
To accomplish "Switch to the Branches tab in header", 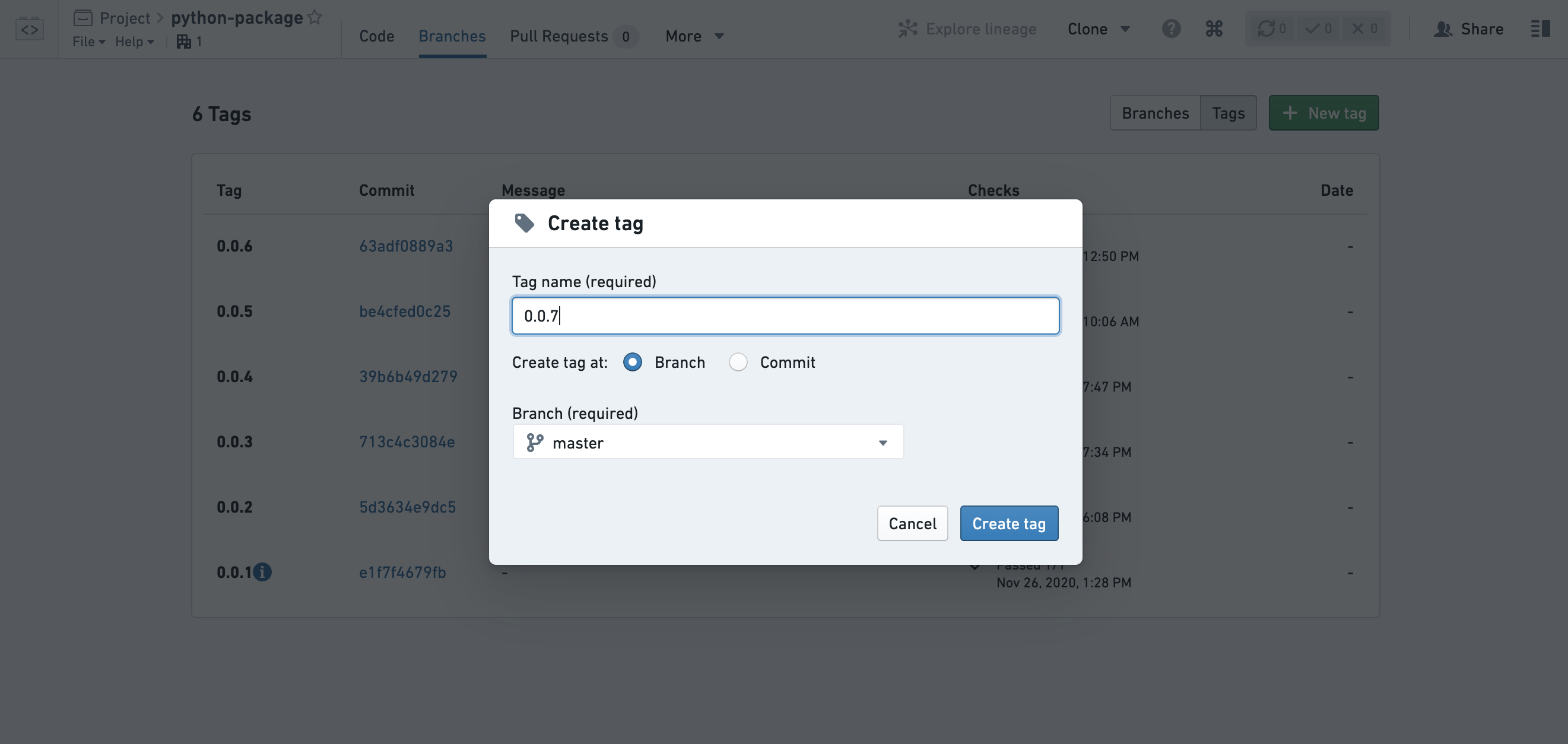I will pos(452,36).
